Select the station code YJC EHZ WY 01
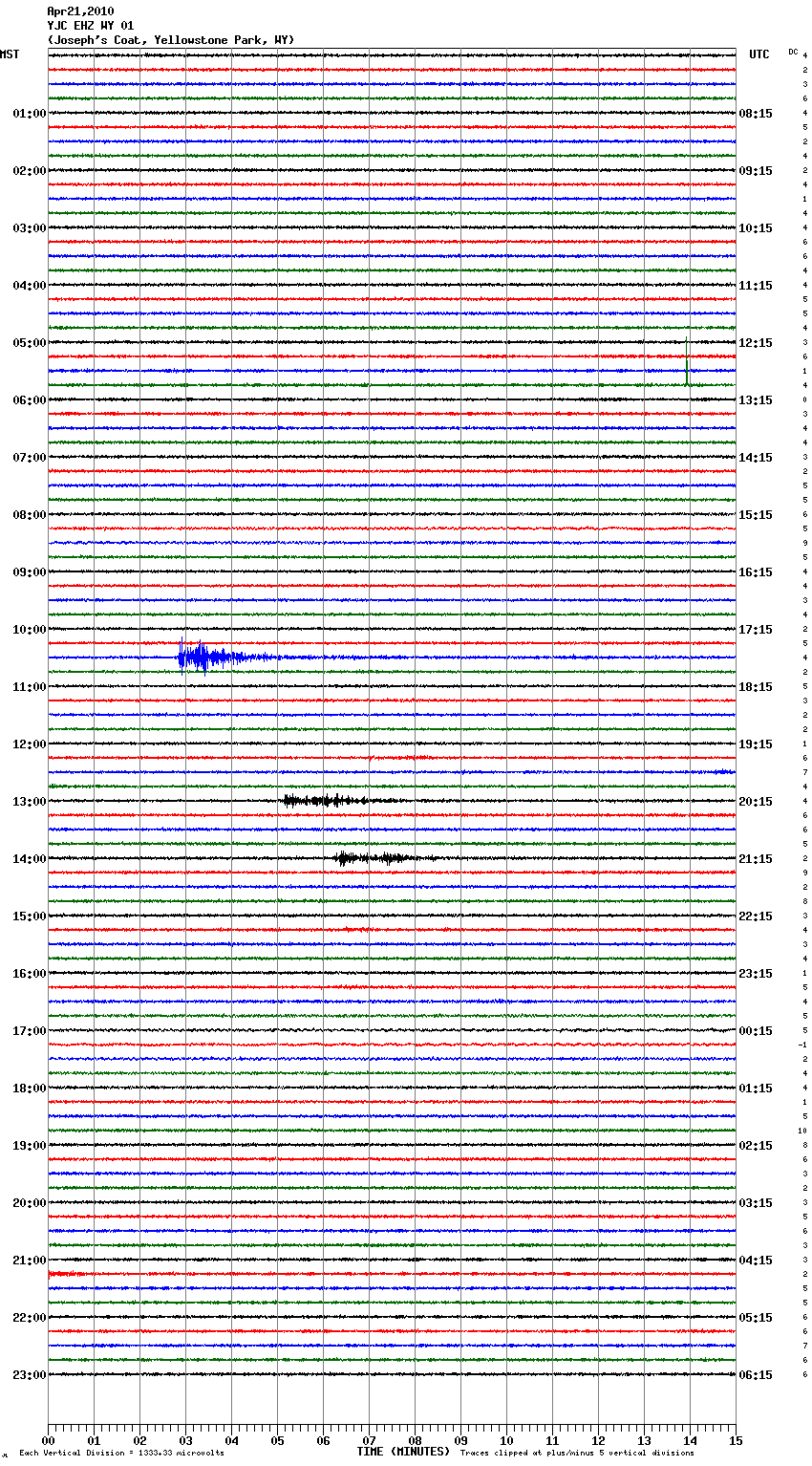The height and width of the screenshot is (1466, 812). click(91, 26)
